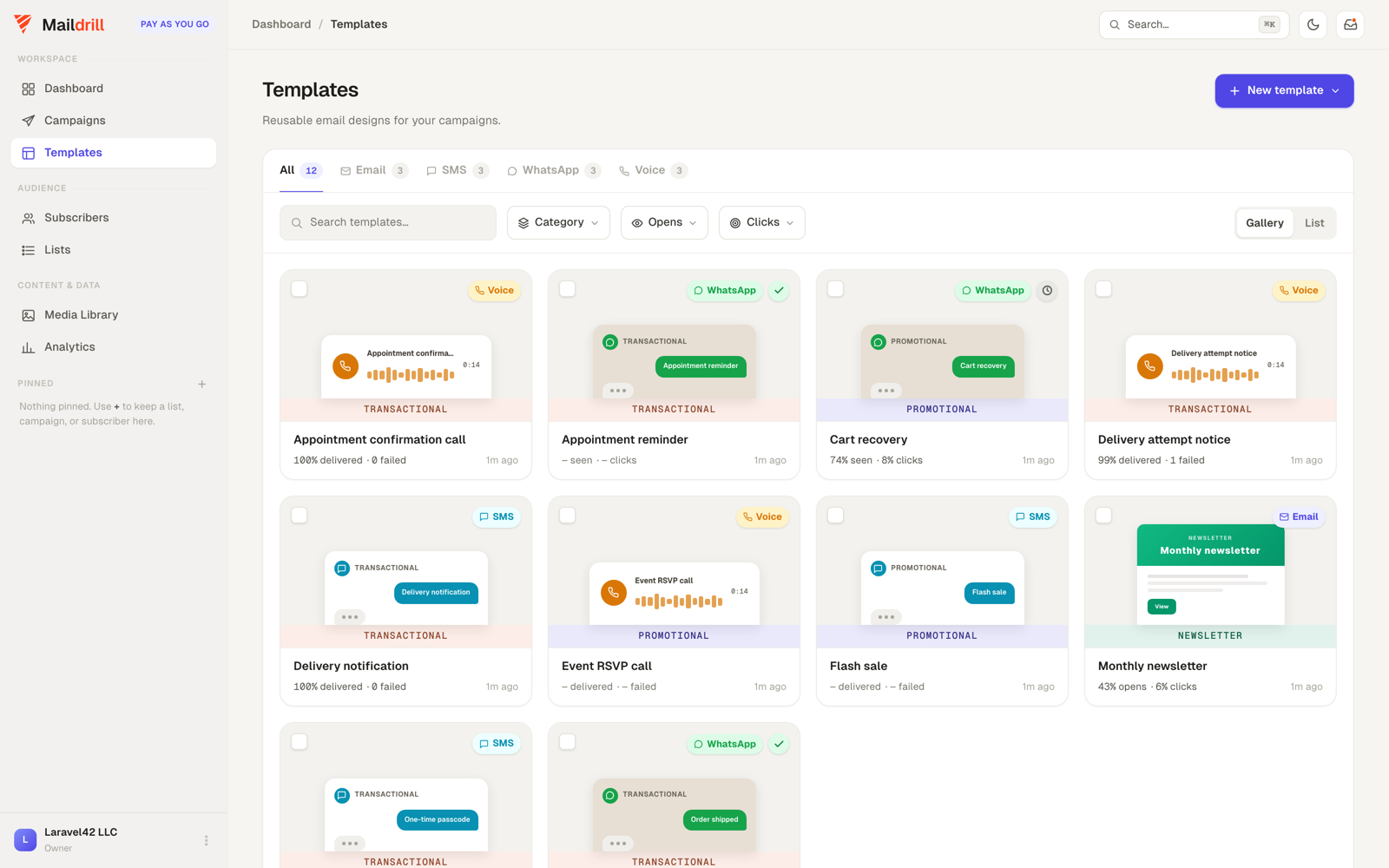Select the Appointment confirmation call checkbox
The image size is (1389, 868).
[x=300, y=289]
